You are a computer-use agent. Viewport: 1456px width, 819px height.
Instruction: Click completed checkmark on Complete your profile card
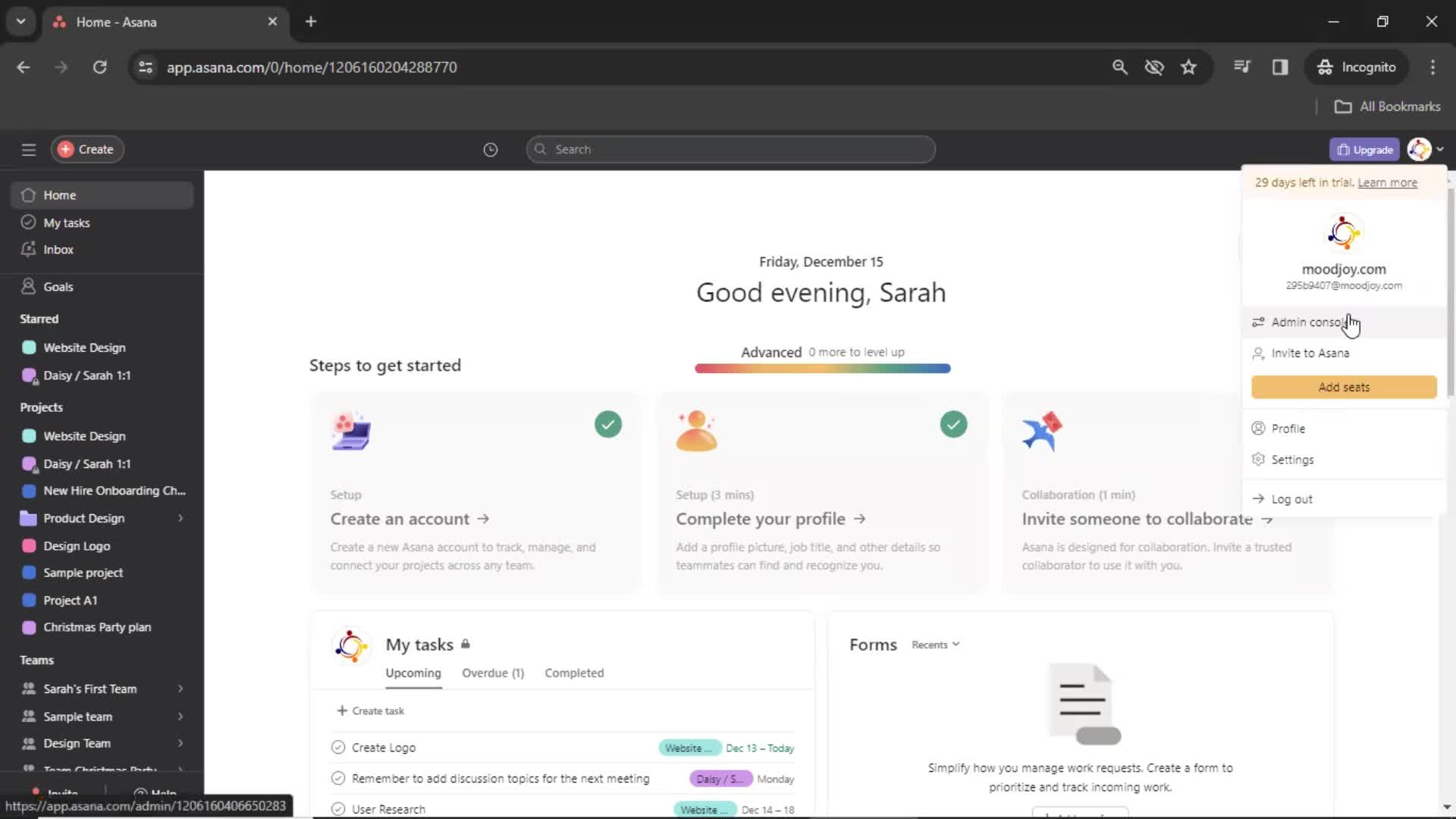953,424
